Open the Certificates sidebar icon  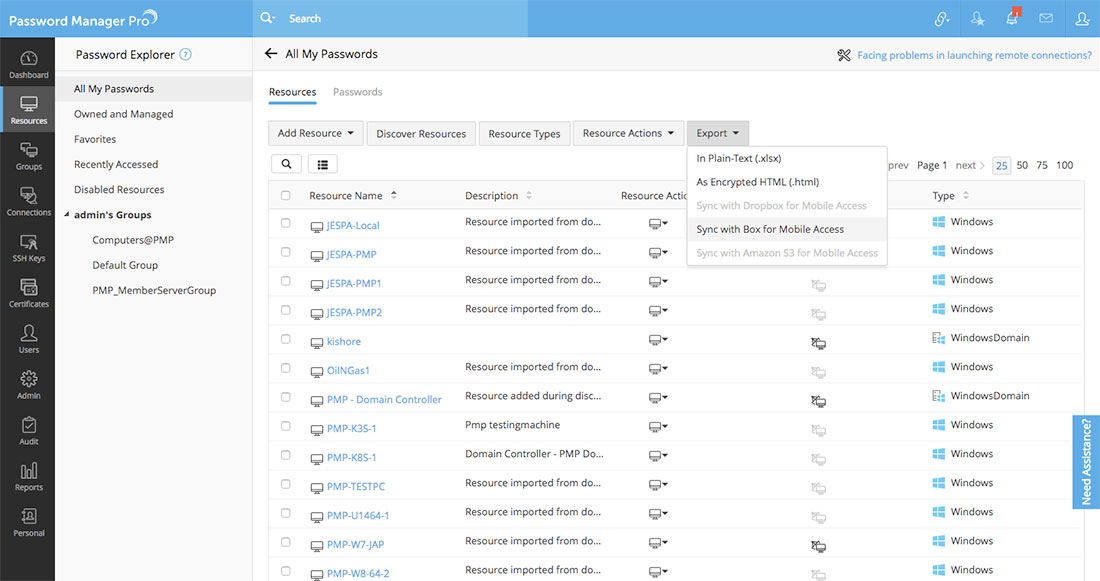(x=28, y=294)
